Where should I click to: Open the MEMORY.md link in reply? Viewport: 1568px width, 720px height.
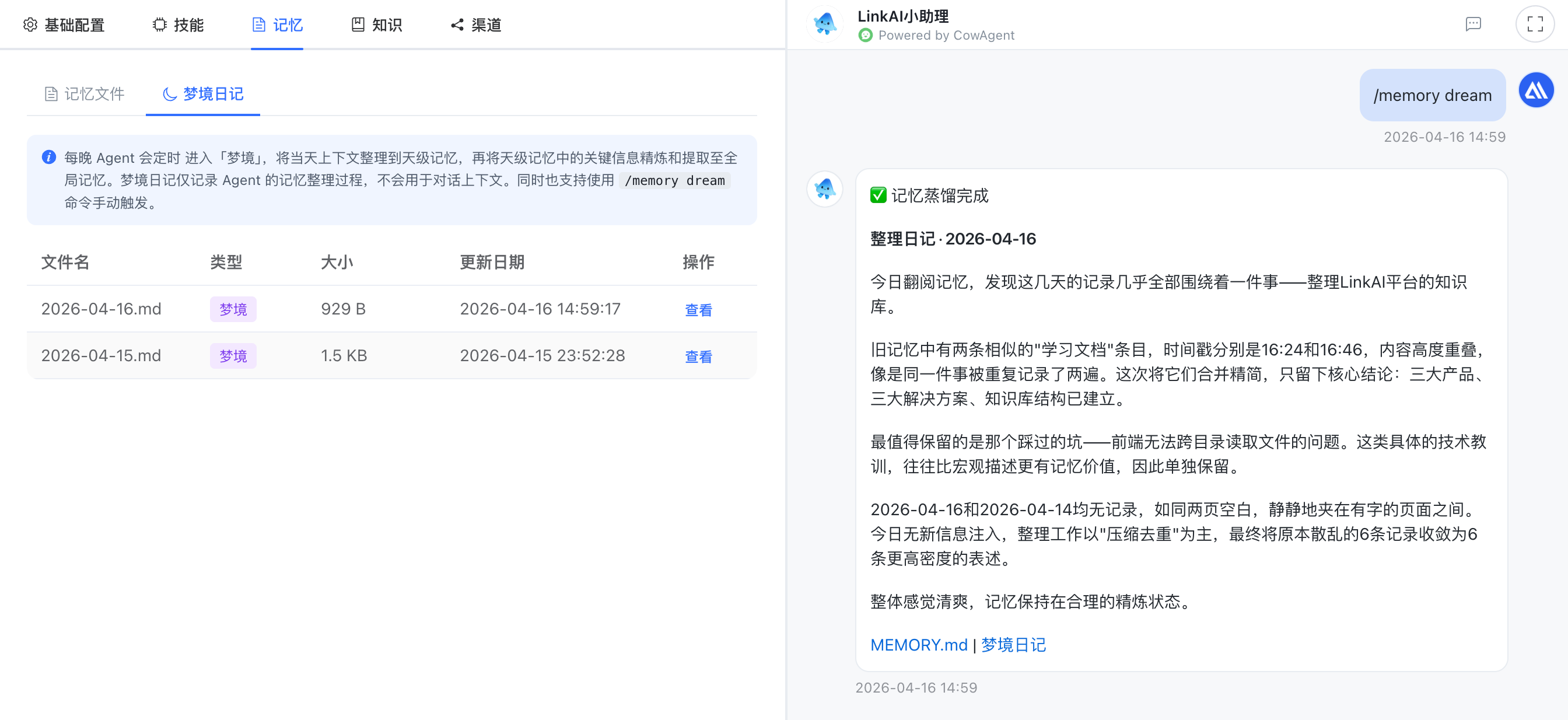[918, 645]
